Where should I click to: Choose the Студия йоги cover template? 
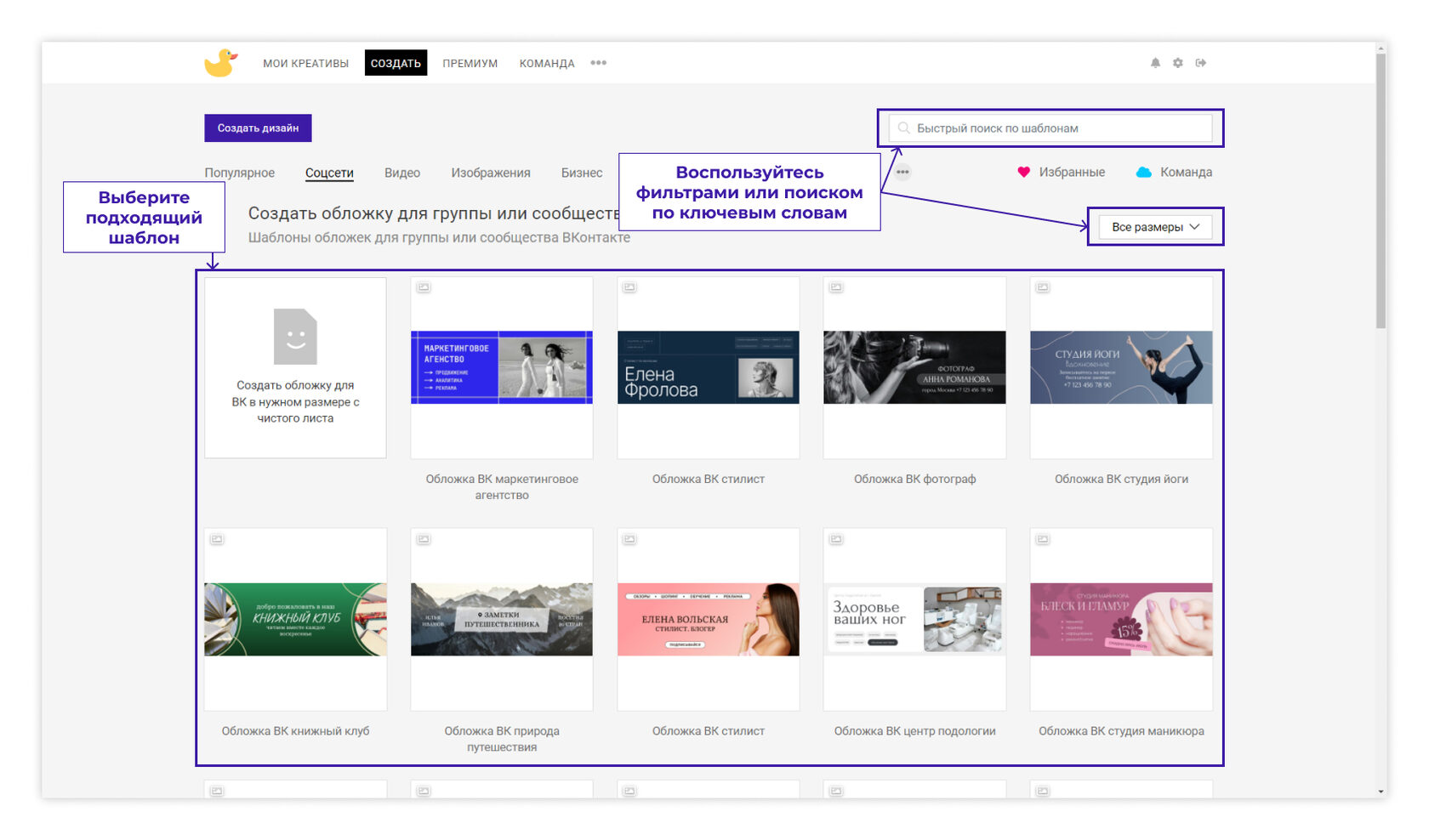point(1121,367)
